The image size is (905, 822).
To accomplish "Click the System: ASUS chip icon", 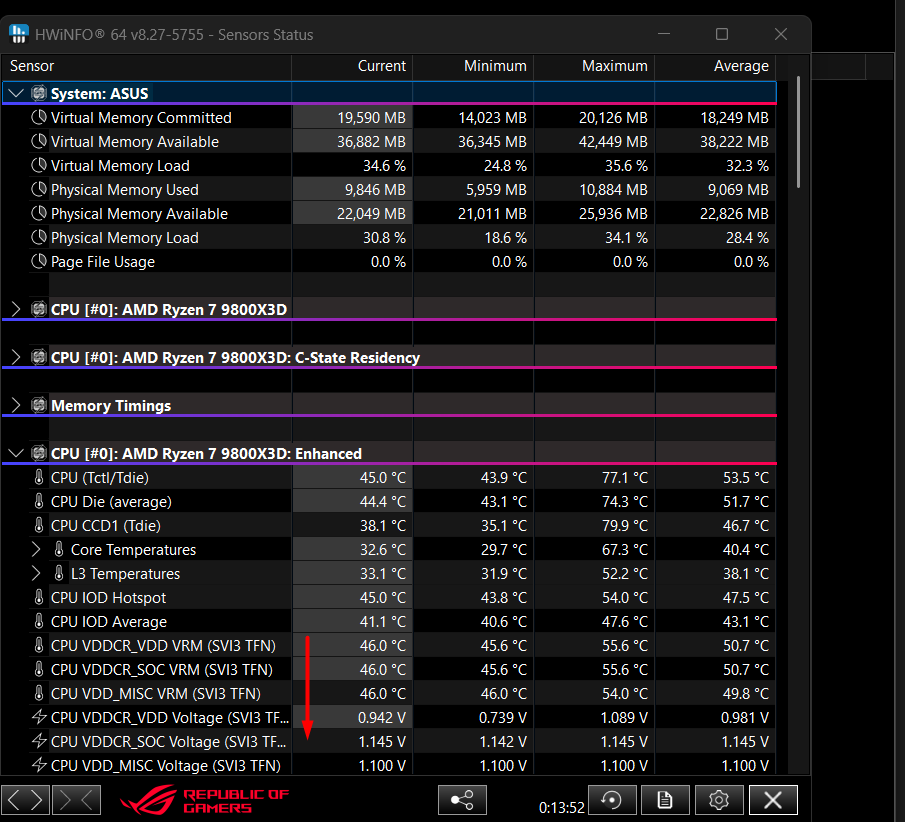I will pos(39,93).
